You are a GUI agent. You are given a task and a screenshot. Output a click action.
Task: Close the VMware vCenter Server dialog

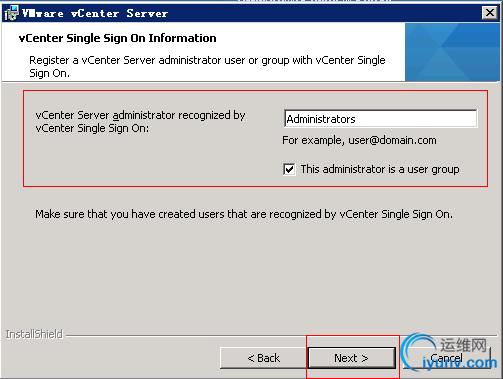point(490,13)
